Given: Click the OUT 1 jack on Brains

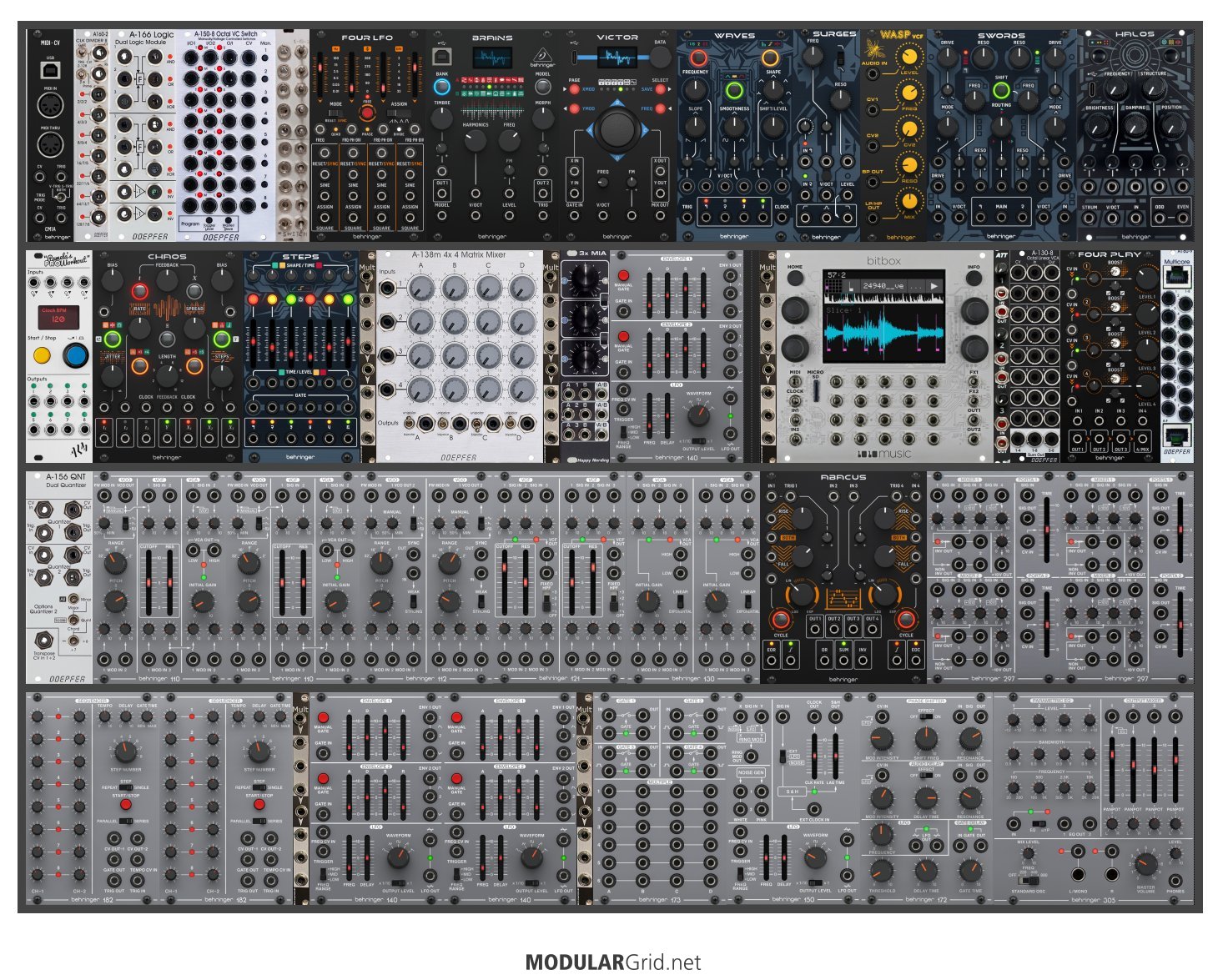Looking at the screenshot, I should pos(442,193).
